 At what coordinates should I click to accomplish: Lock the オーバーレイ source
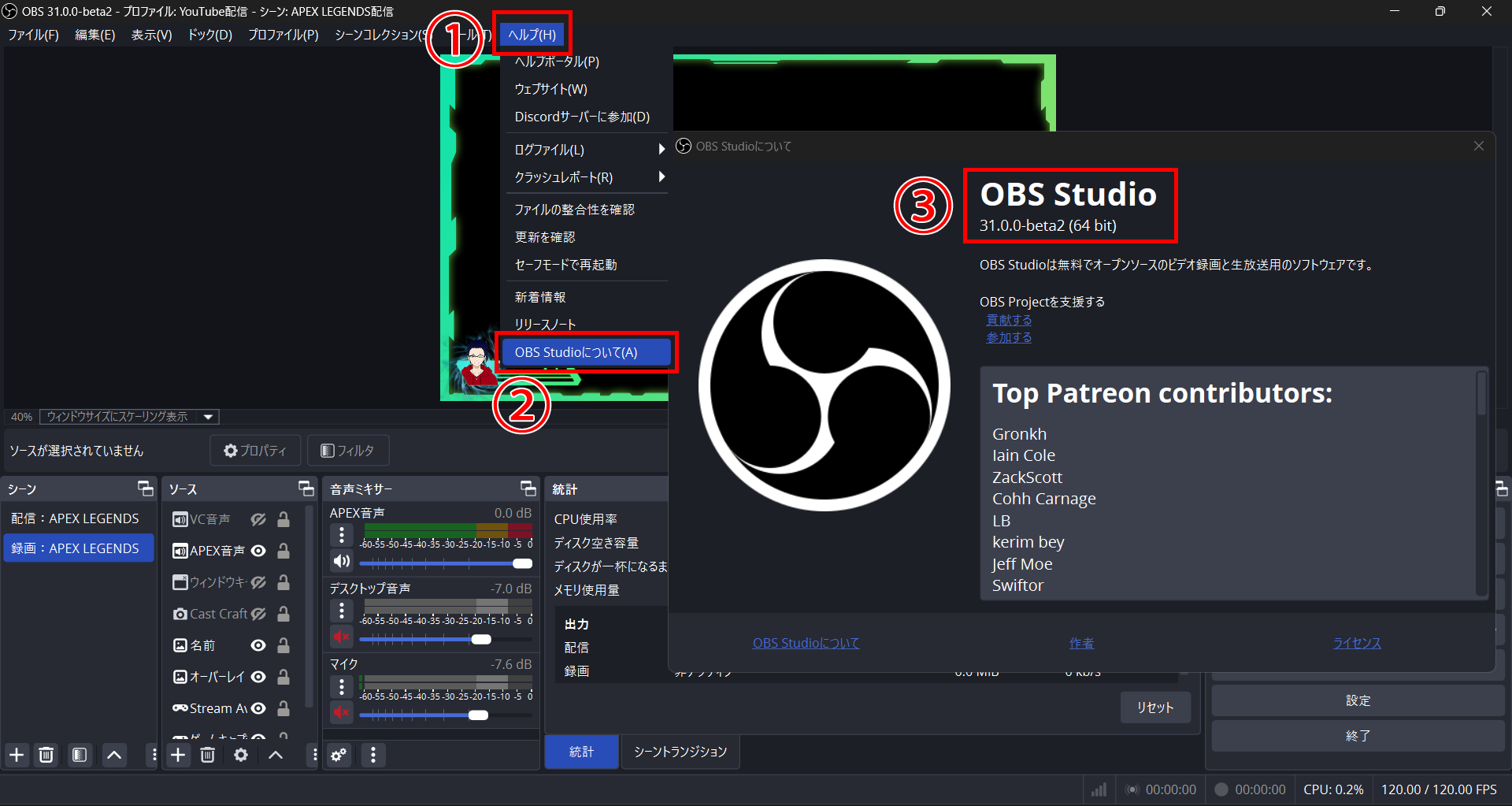click(x=283, y=677)
